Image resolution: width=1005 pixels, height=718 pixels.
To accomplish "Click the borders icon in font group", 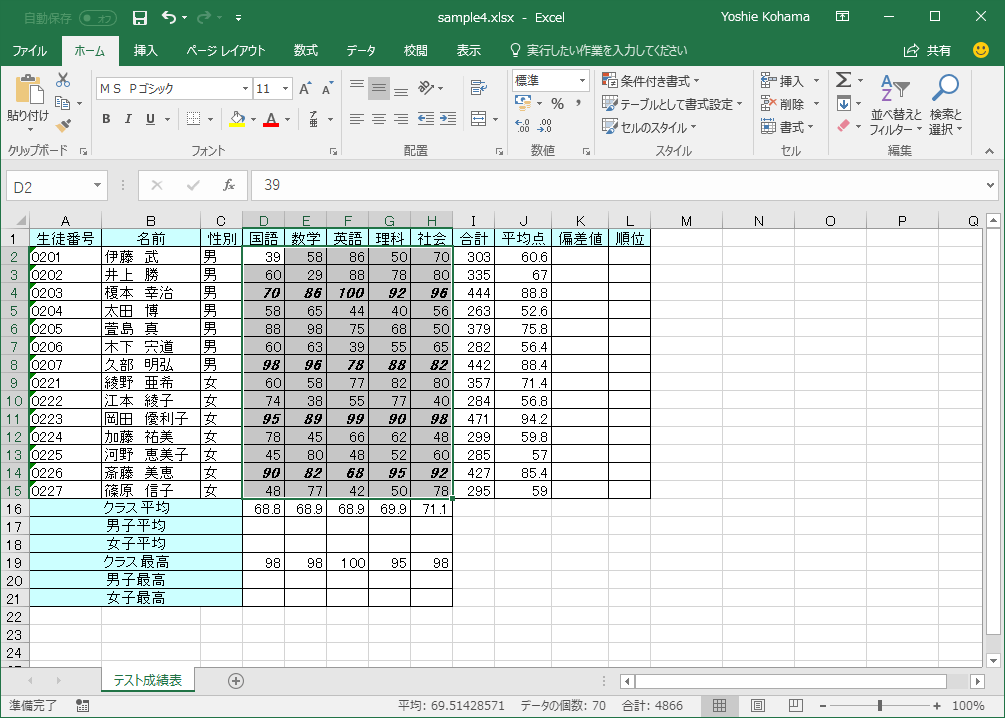I will click(x=194, y=119).
